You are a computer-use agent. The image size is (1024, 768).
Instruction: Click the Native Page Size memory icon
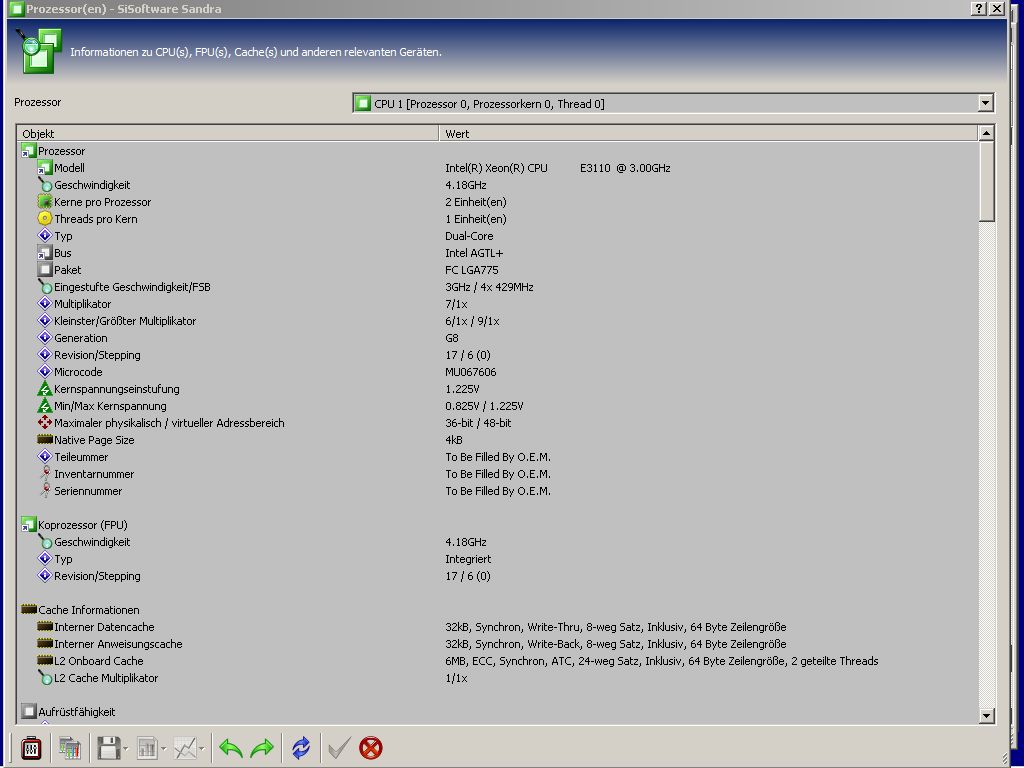(x=44, y=440)
